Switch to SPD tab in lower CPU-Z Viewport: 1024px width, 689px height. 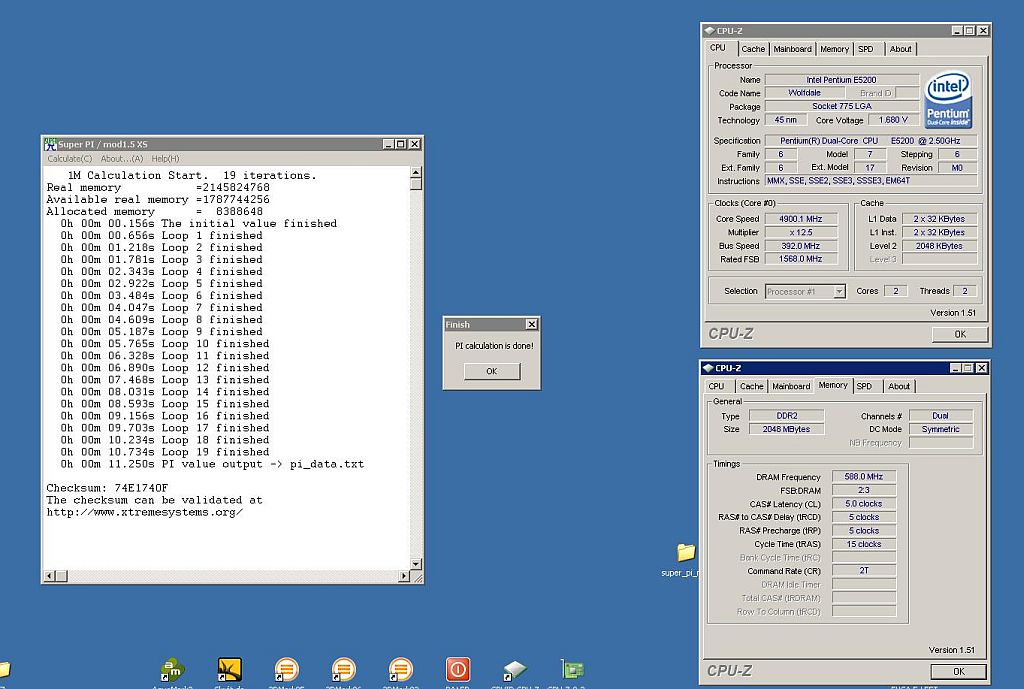pos(865,386)
